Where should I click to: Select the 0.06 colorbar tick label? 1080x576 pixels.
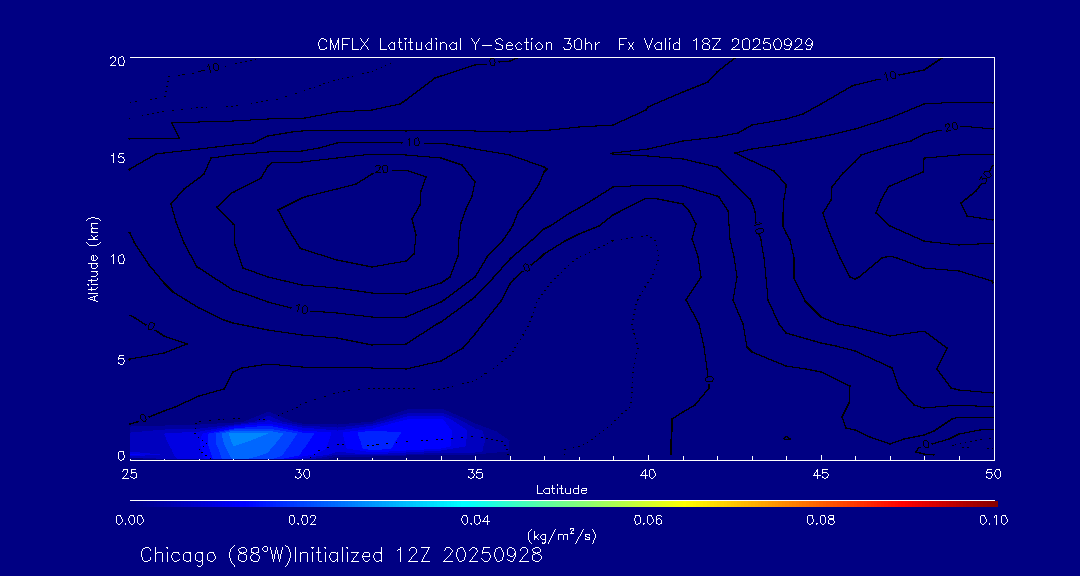[648, 520]
